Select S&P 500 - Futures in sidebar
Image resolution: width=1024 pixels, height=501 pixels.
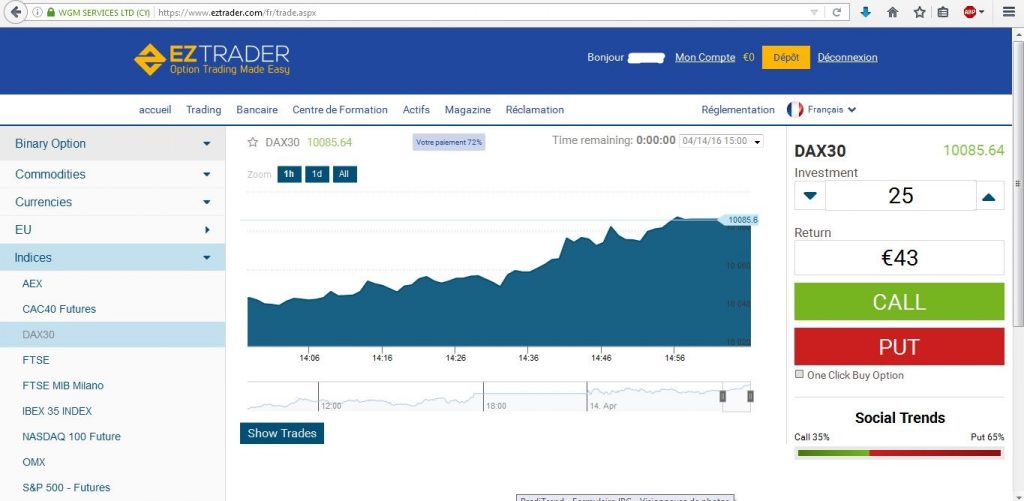pos(112,487)
